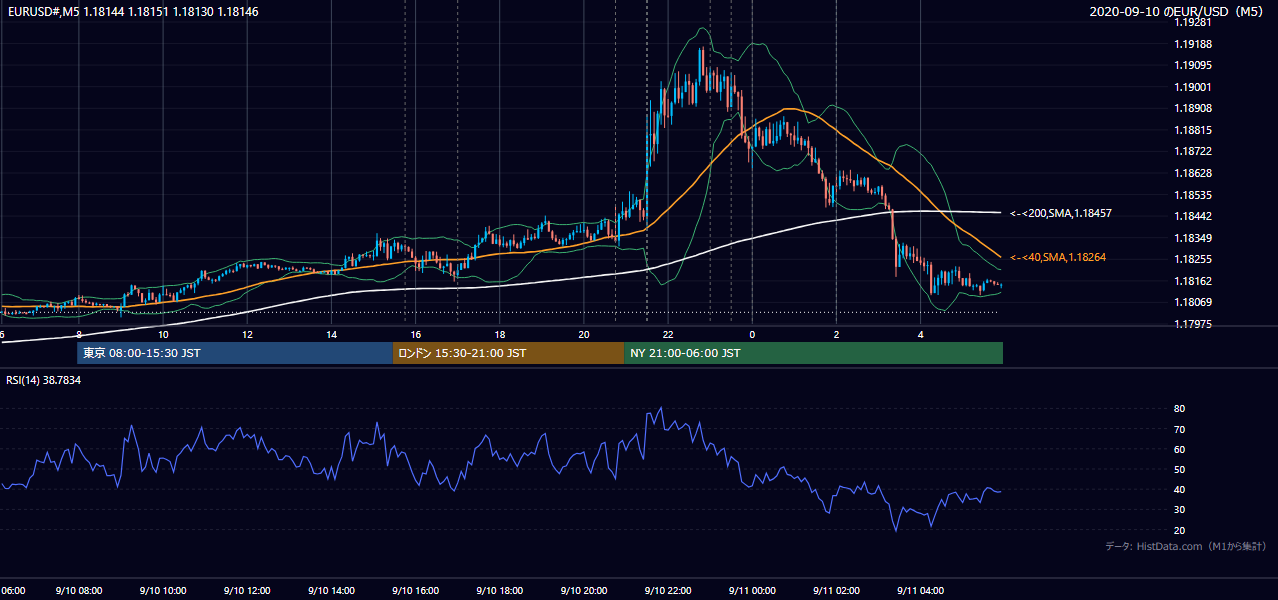Image resolution: width=1278 pixels, height=600 pixels.
Task: Click price axis value 1.18535
Action: [x=1194, y=195]
